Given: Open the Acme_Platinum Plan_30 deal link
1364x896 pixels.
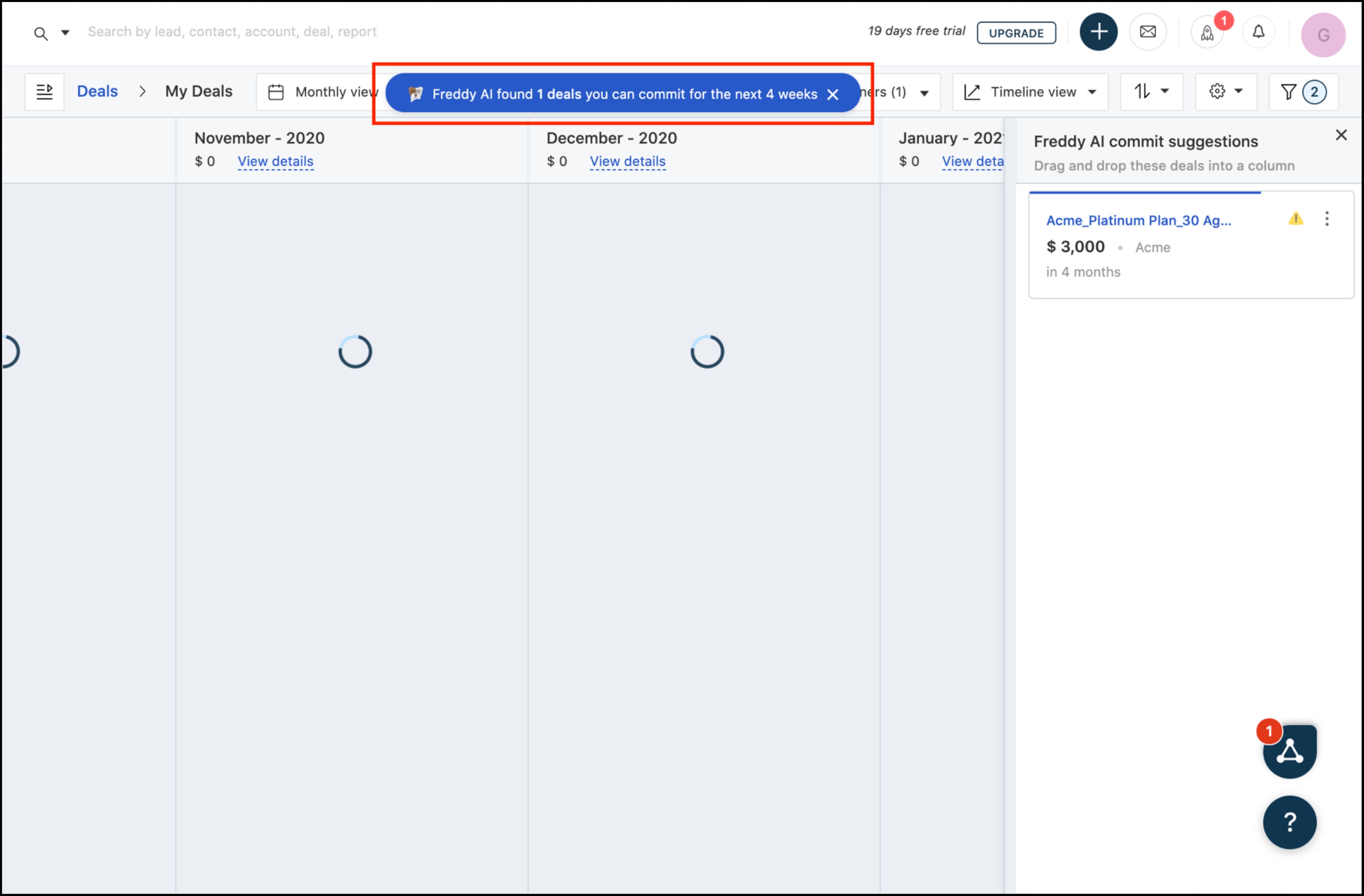Looking at the screenshot, I should 1138,221.
